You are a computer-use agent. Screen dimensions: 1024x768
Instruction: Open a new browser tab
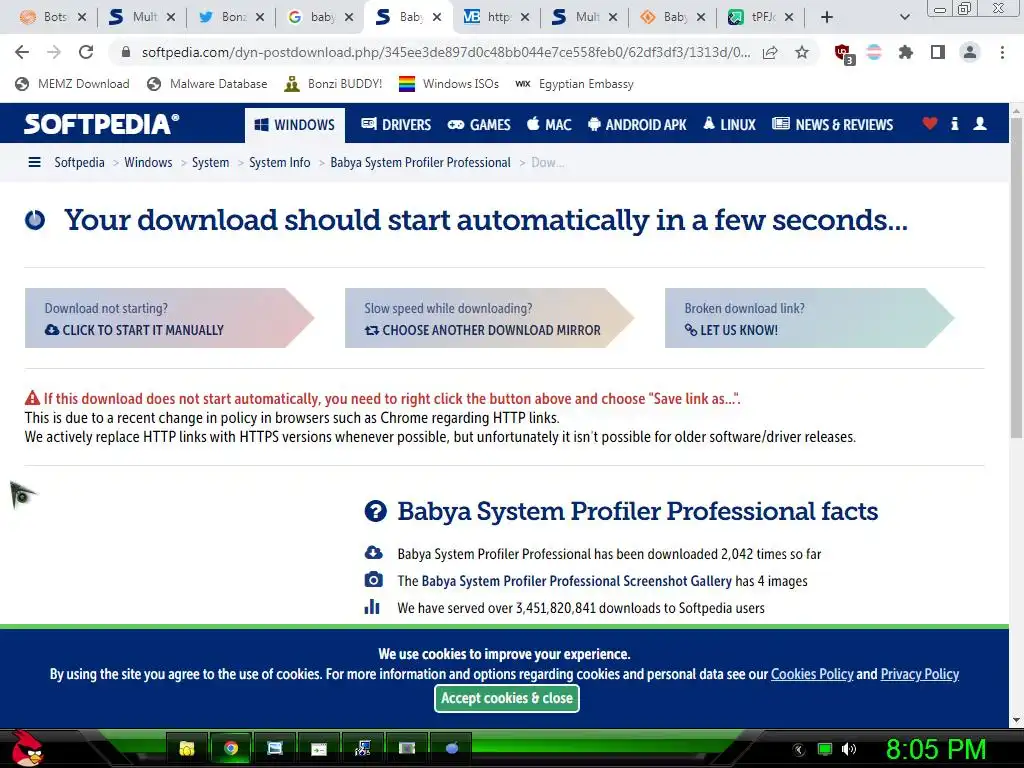point(827,17)
